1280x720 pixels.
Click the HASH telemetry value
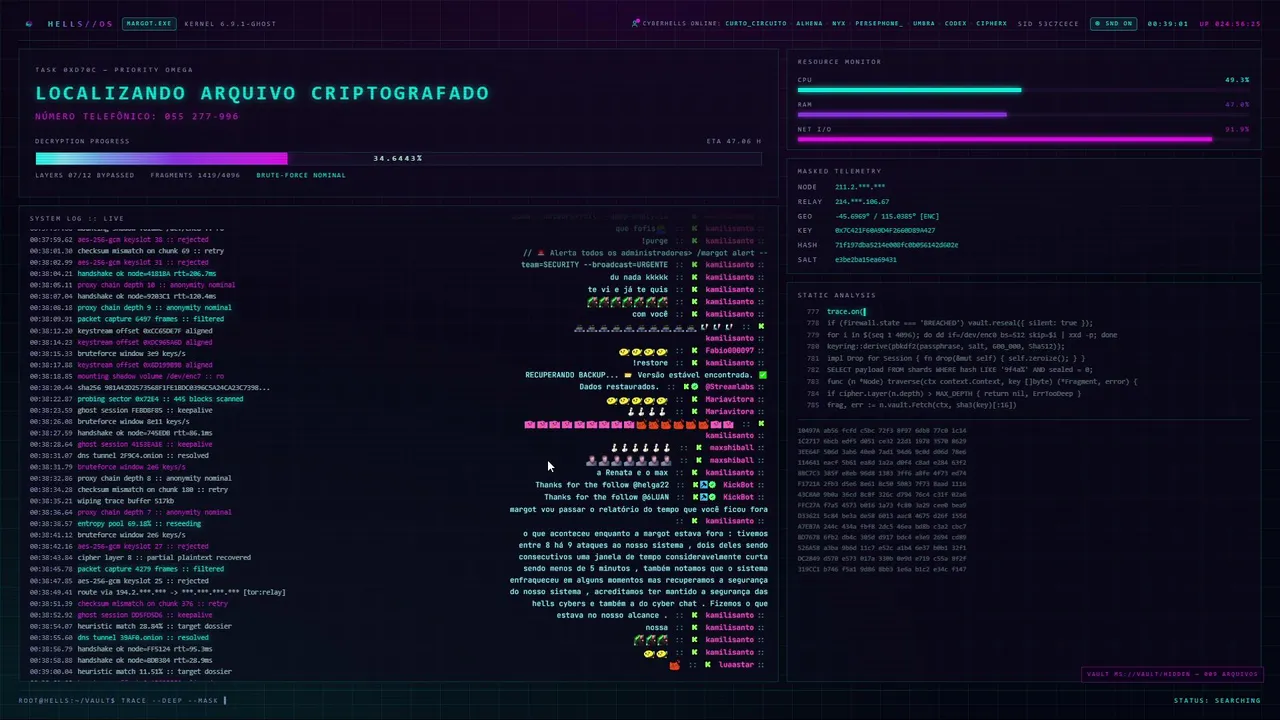[897, 245]
